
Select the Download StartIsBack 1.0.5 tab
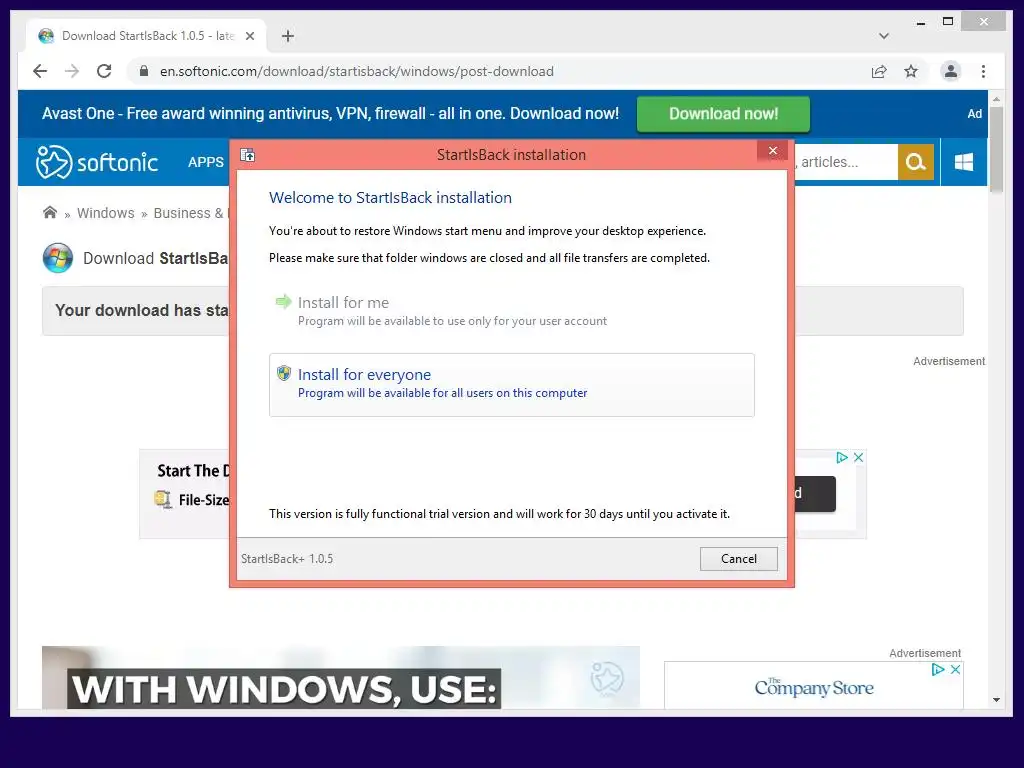pyautogui.click(x=147, y=36)
